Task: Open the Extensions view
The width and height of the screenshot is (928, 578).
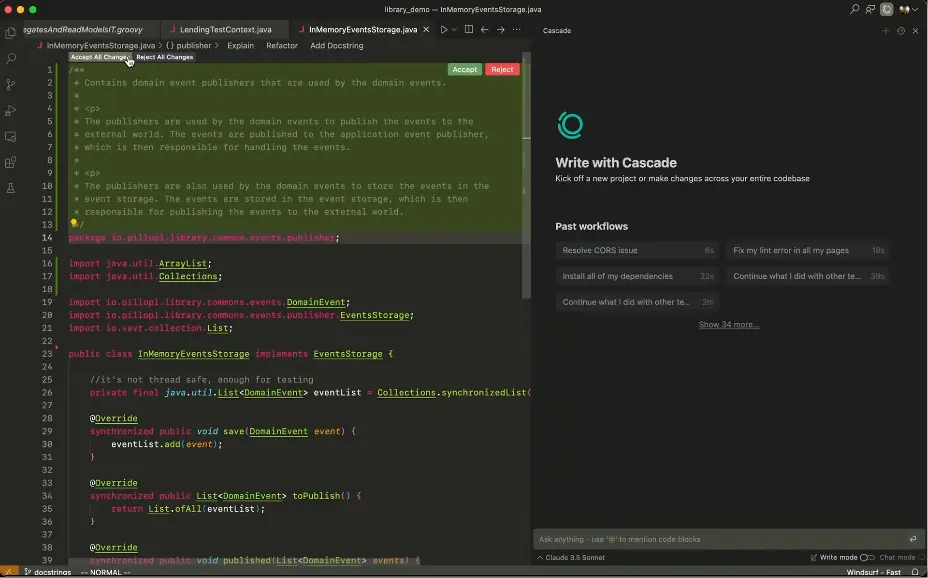Action: coord(11,162)
